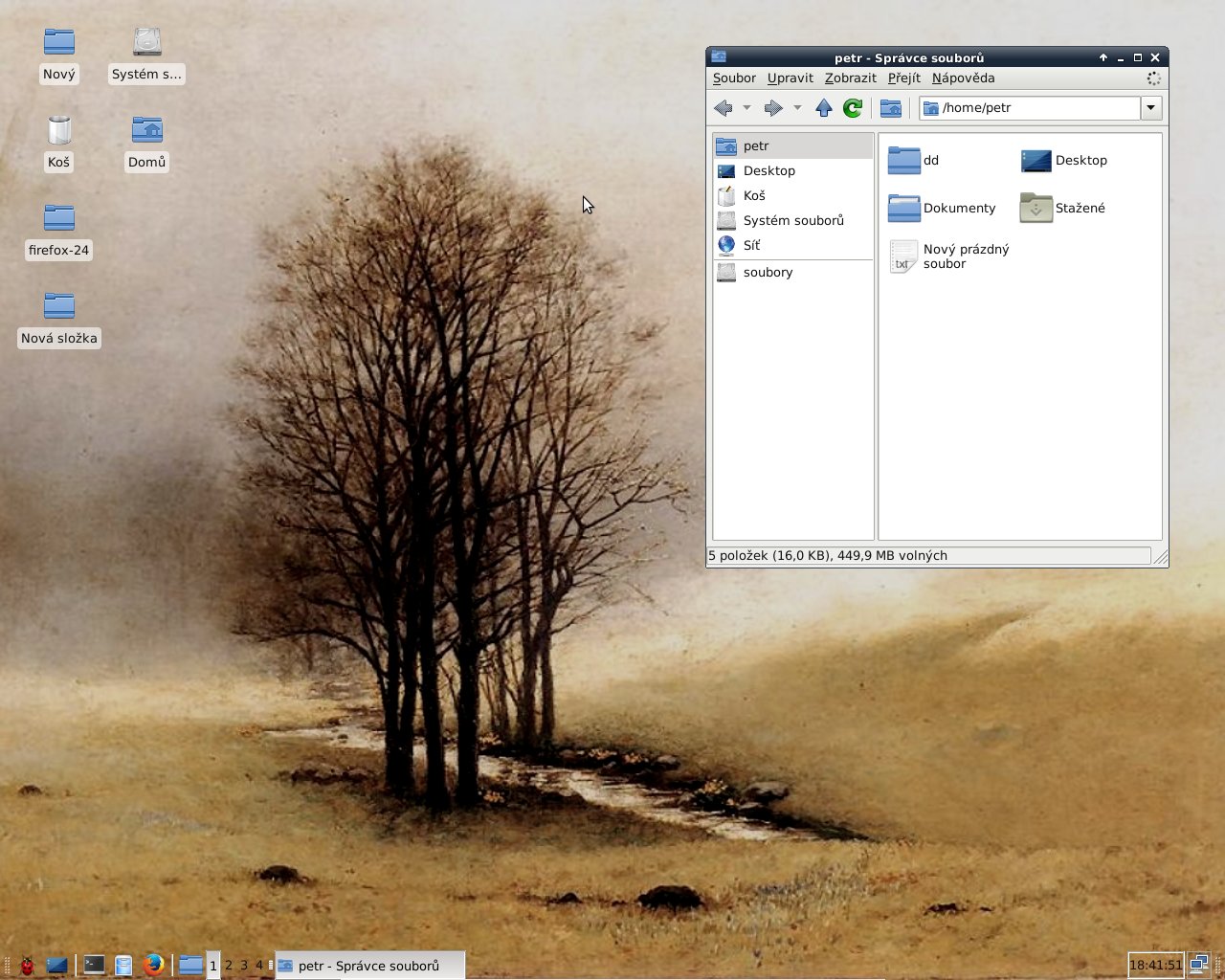
Task: Reload the current folder with the green refresh icon
Action: (x=853, y=108)
